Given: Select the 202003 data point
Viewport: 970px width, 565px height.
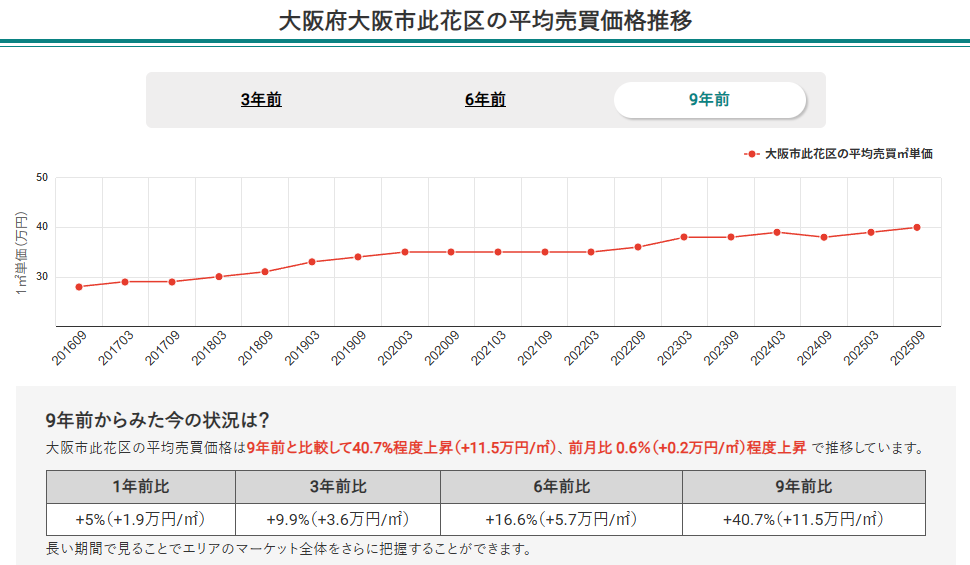Looking at the screenshot, I should click(x=405, y=252).
